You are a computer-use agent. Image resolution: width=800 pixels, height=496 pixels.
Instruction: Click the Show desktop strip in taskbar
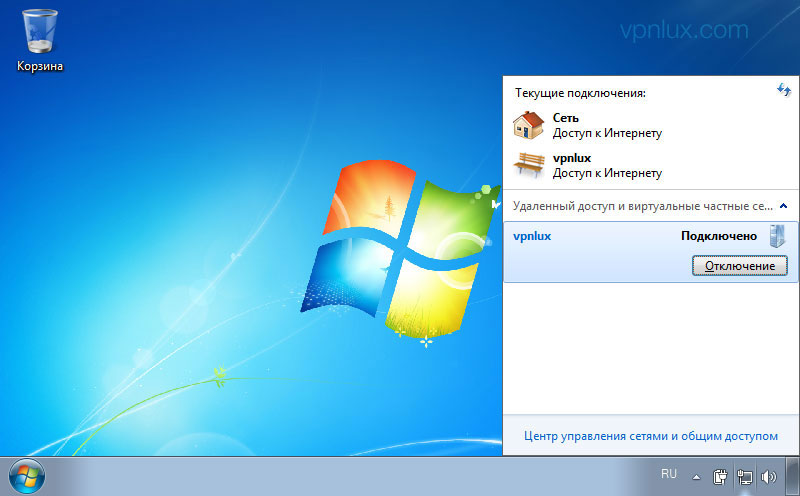793,477
